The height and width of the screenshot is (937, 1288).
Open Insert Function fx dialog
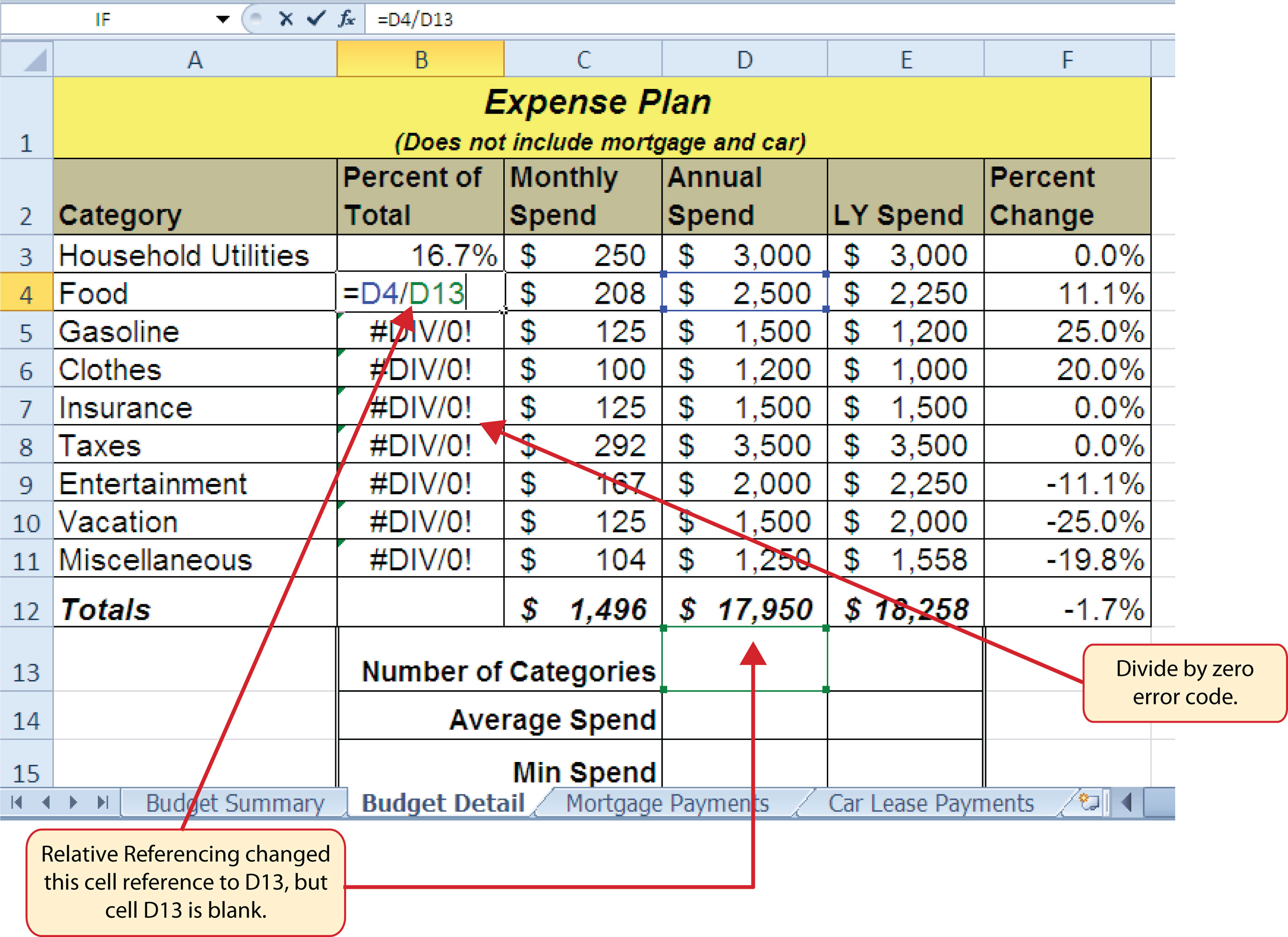tap(346, 19)
